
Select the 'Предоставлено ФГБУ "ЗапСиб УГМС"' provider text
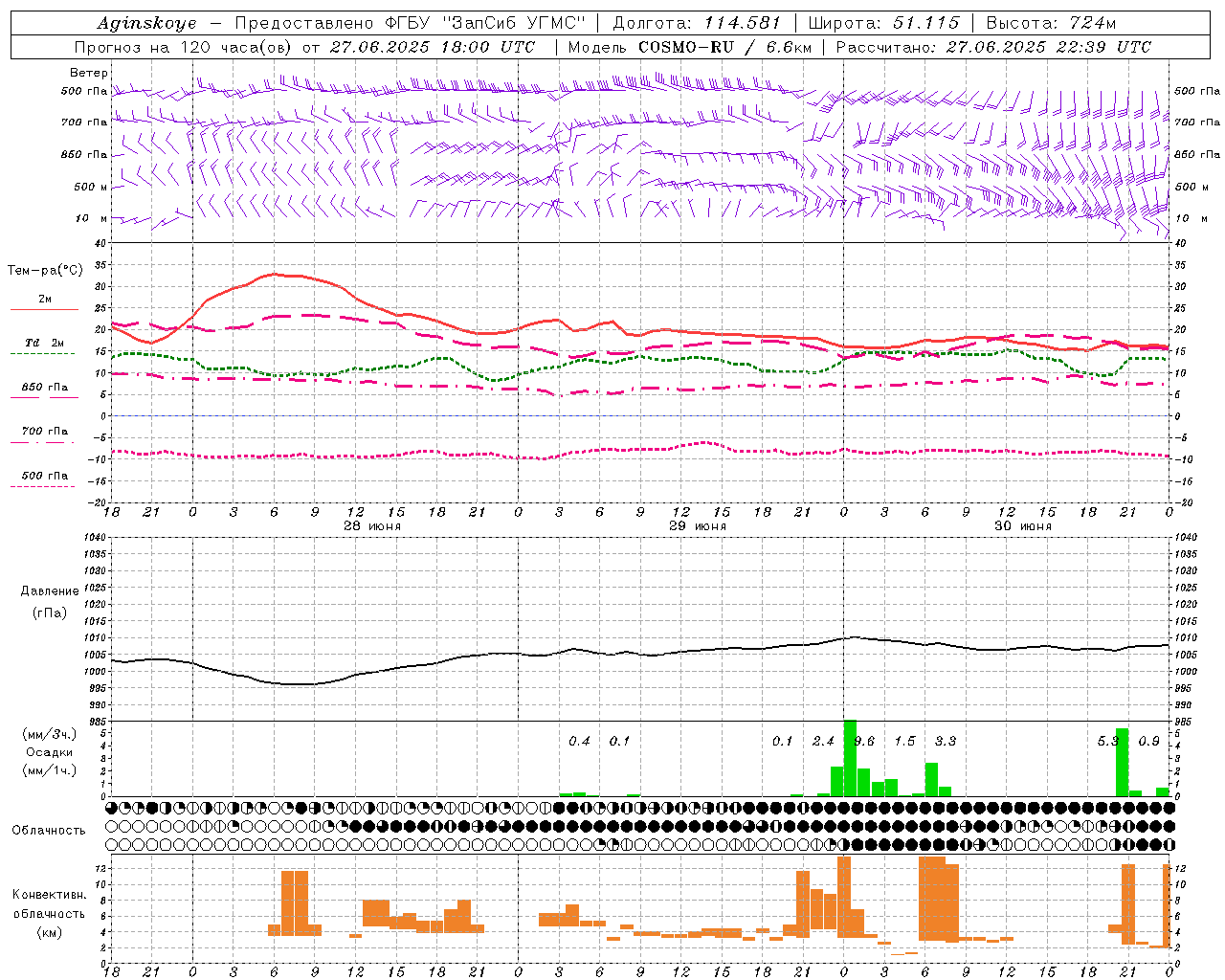(x=409, y=23)
